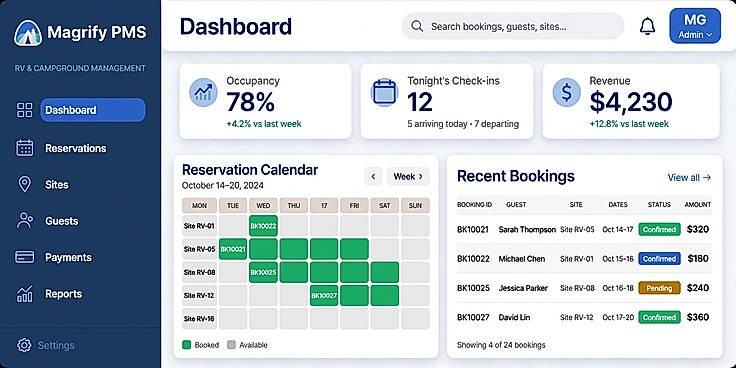
Task: Select booking BK10025 block in calendar
Action: tap(263, 272)
